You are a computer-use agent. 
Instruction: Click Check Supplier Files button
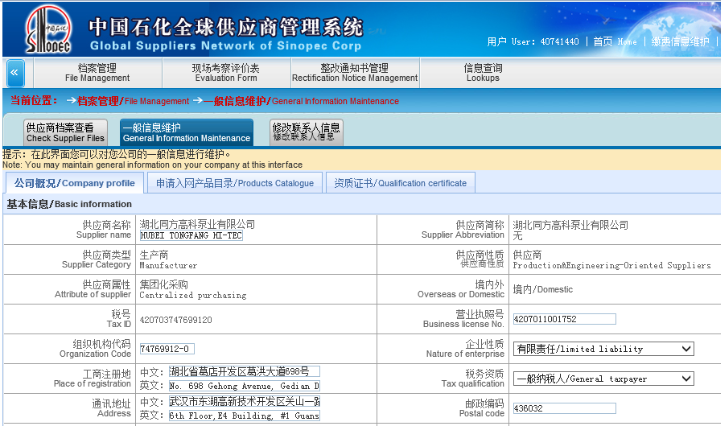coord(65,133)
